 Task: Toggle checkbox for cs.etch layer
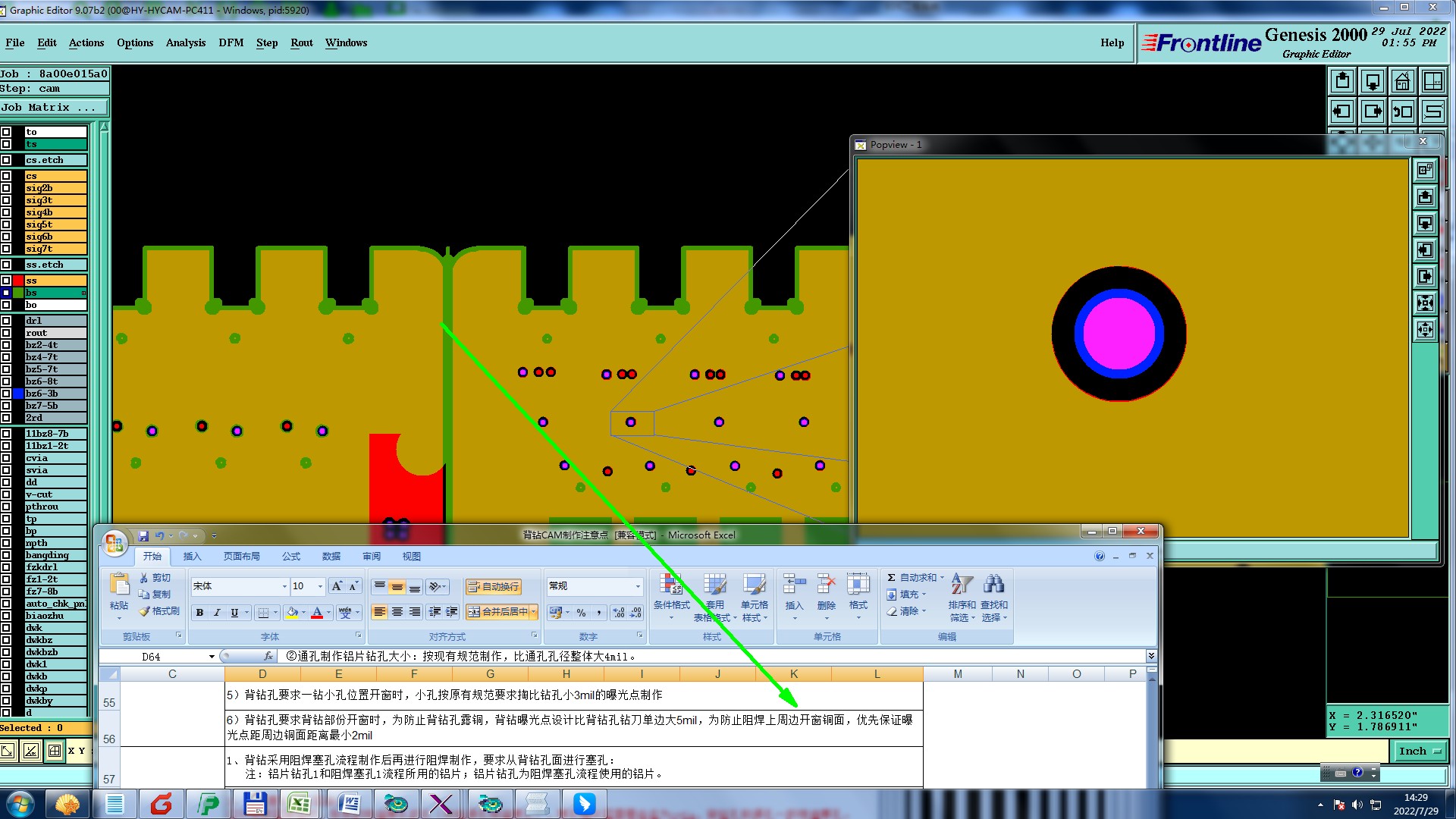coord(6,160)
